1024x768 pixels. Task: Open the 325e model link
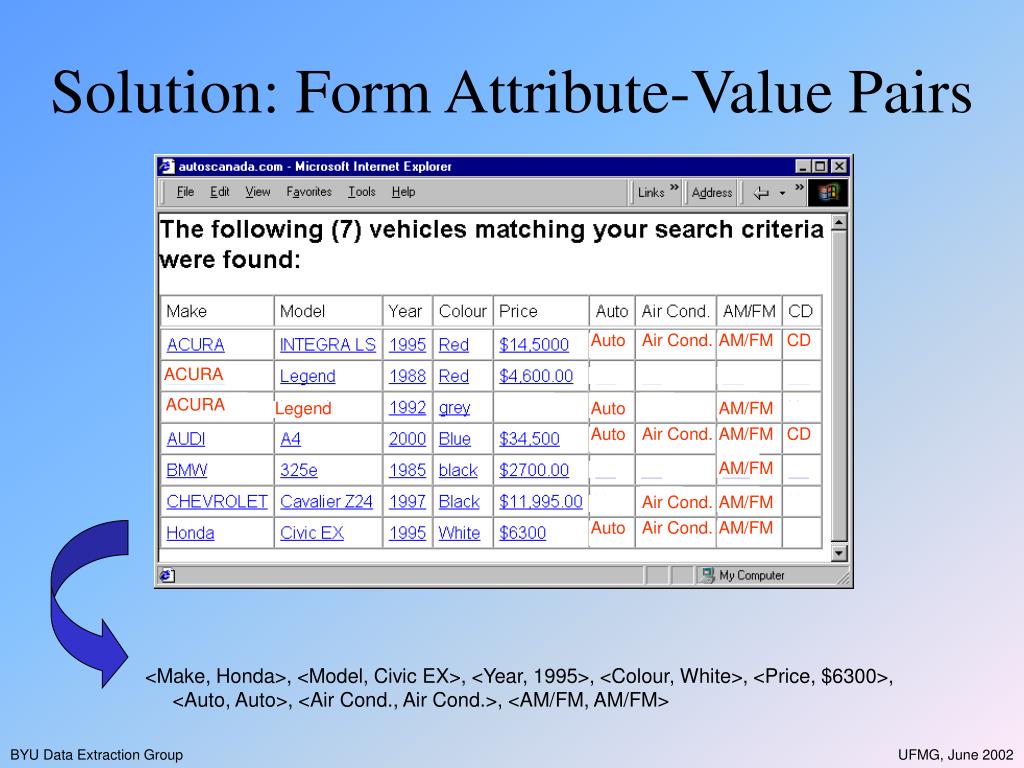tap(298, 470)
